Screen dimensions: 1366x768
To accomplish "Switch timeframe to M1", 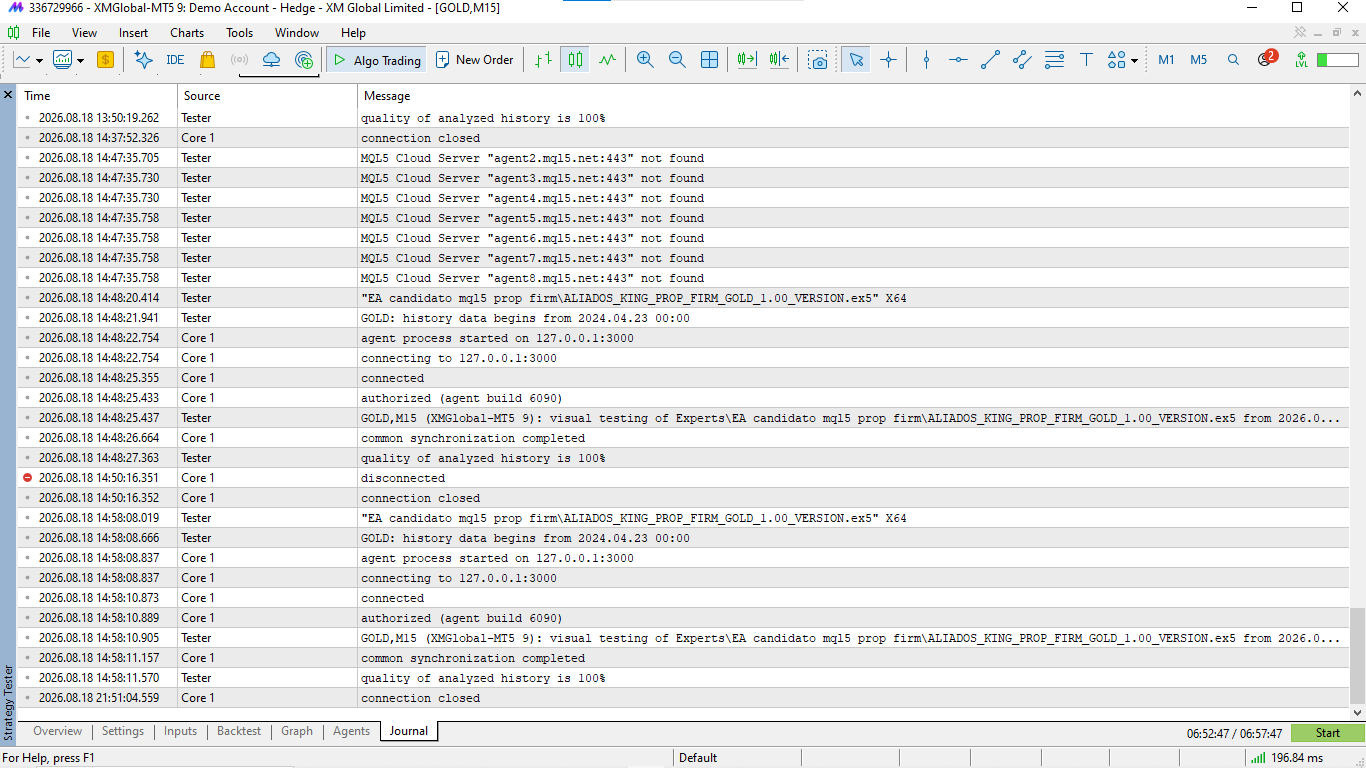I will [x=1166, y=60].
